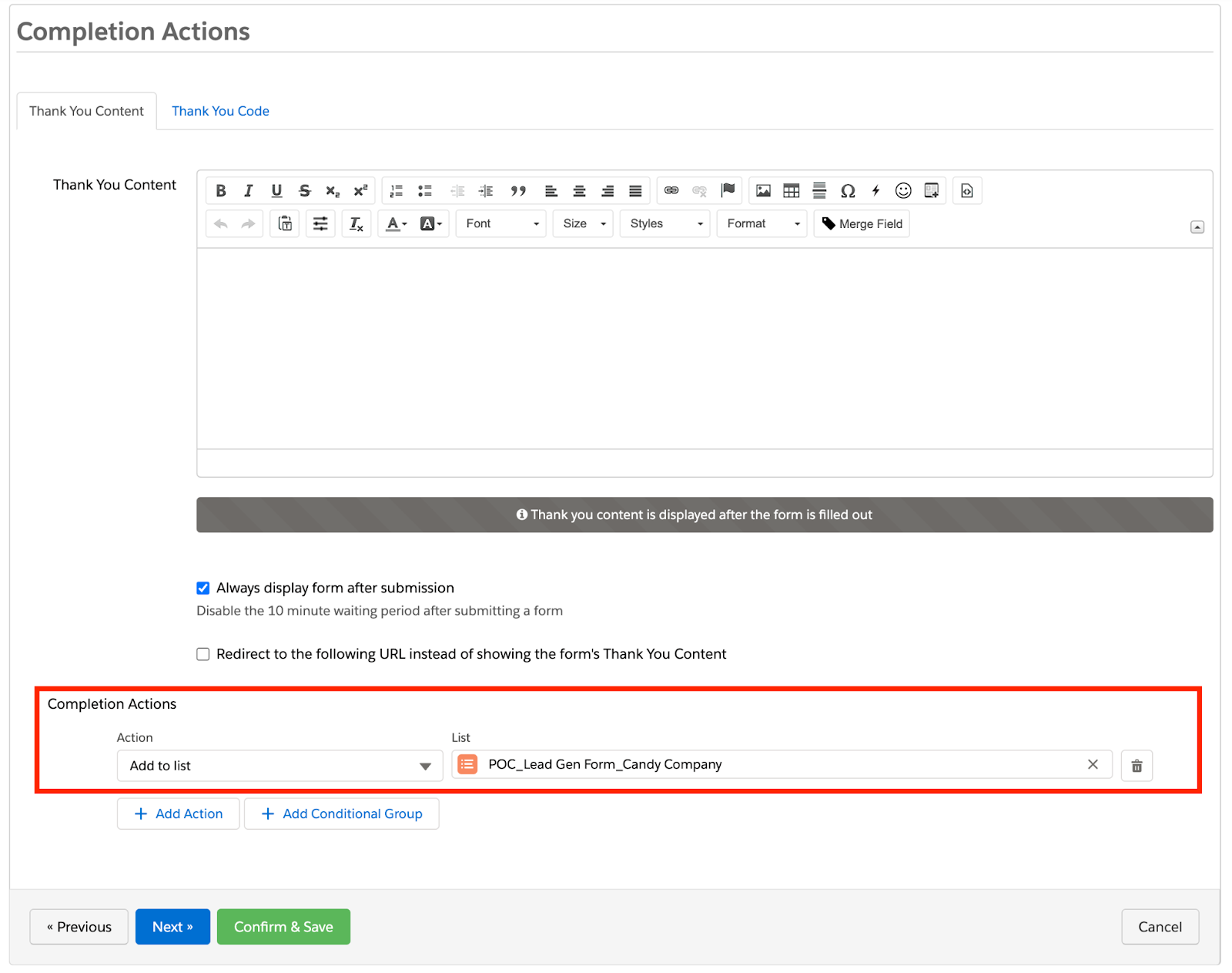Insert a bulleted list

(x=425, y=190)
